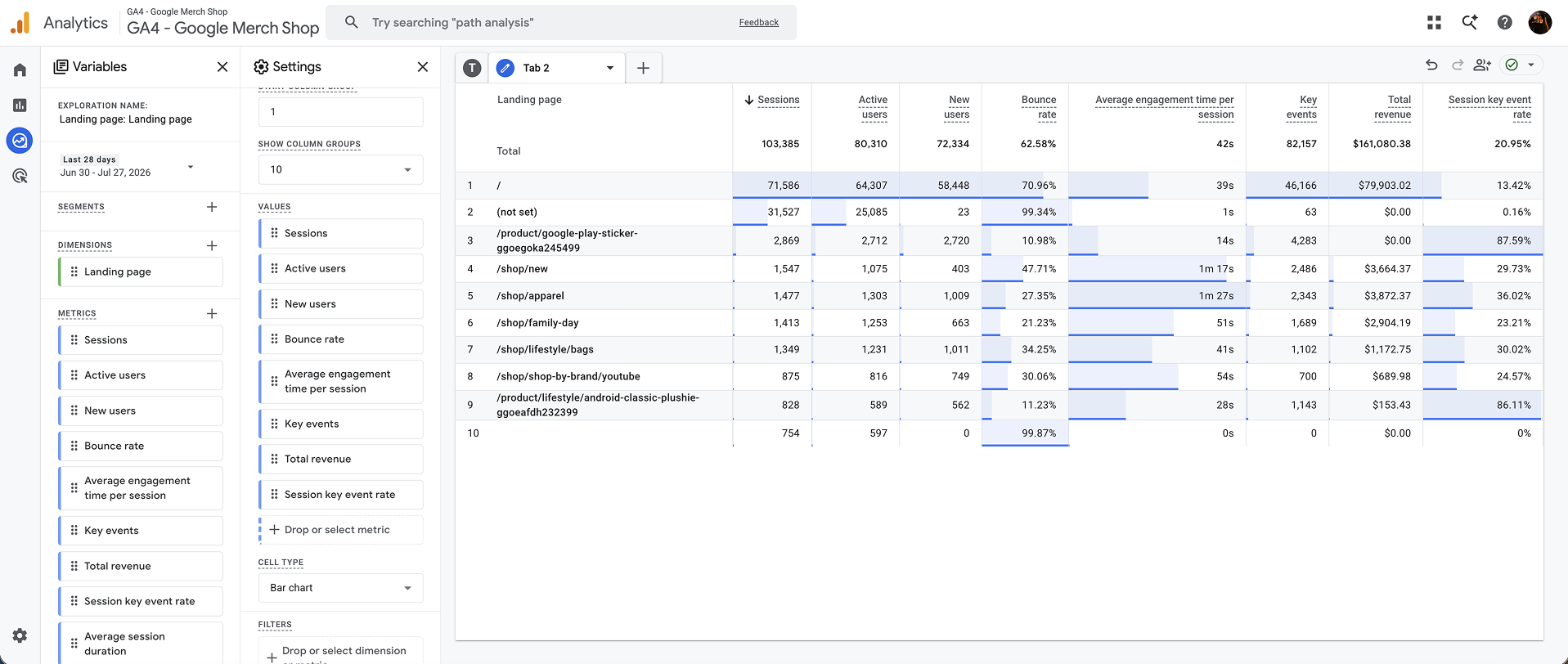The image size is (1568, 664).
Task: Click Drop or select metric
Action: click(x=341, y=530)
